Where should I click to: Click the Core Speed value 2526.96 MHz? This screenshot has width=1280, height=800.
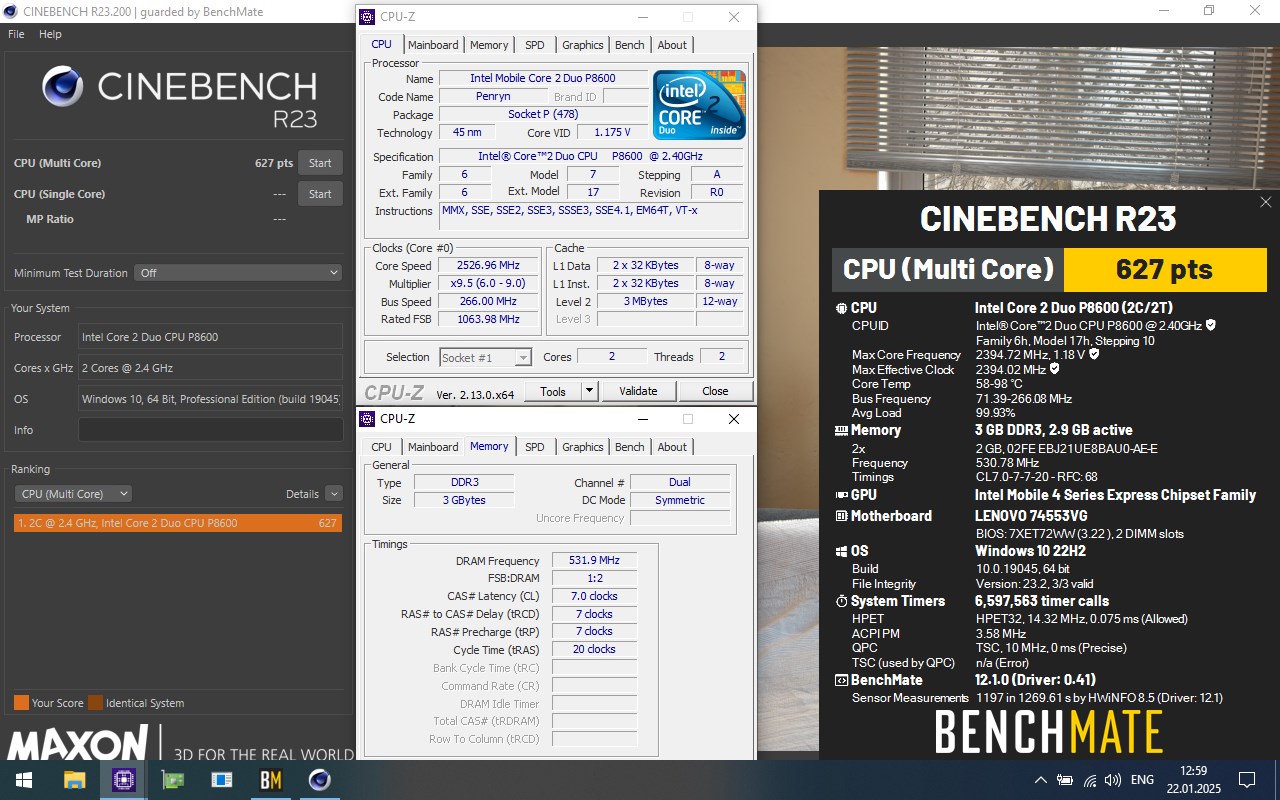488,266
